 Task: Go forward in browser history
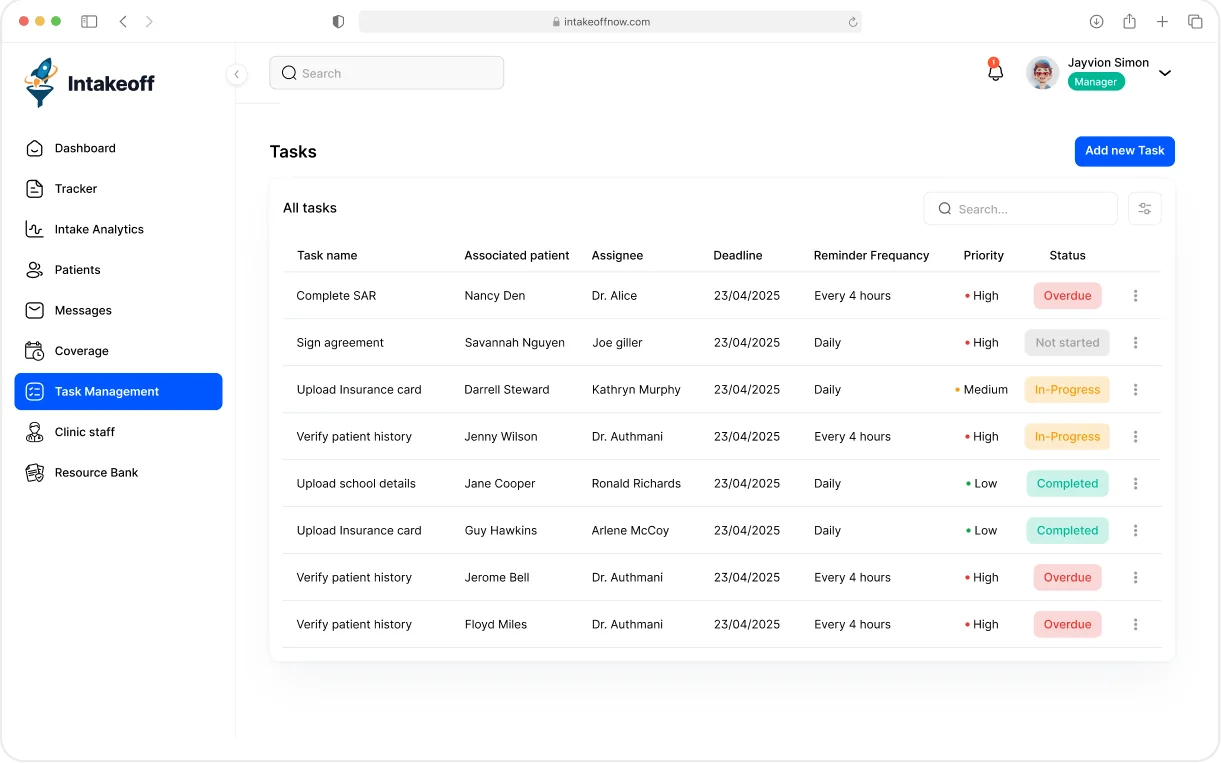click(x=149, y=21)
